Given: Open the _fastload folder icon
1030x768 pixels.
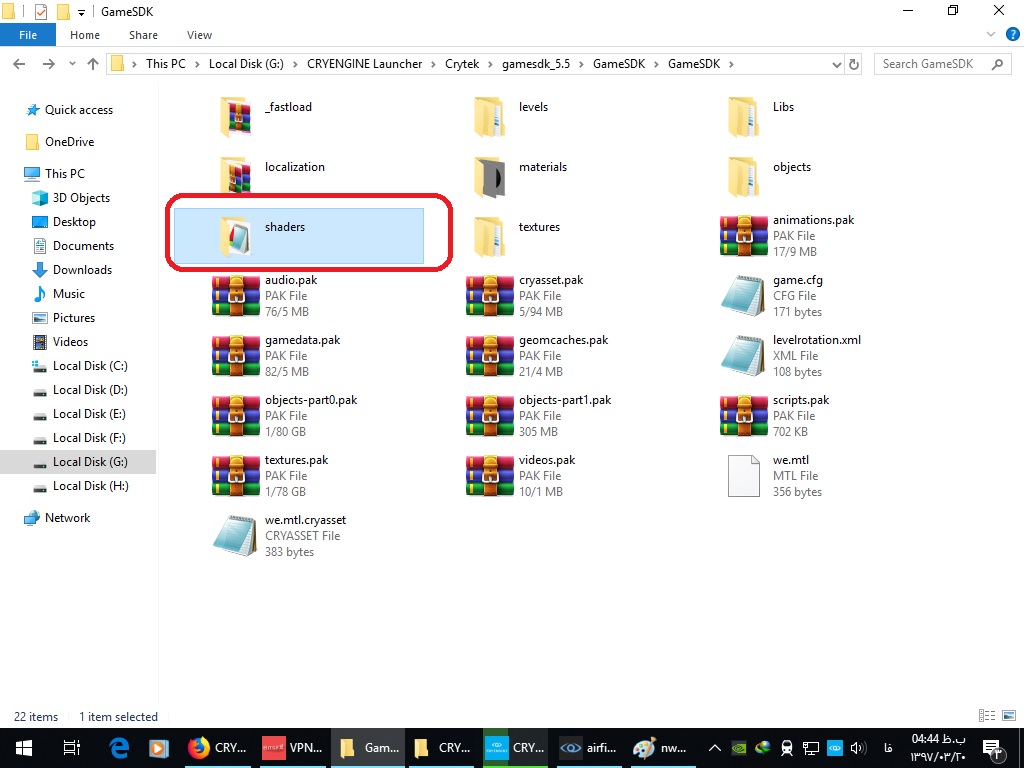Looking at the screenshot, I should 236,118.
